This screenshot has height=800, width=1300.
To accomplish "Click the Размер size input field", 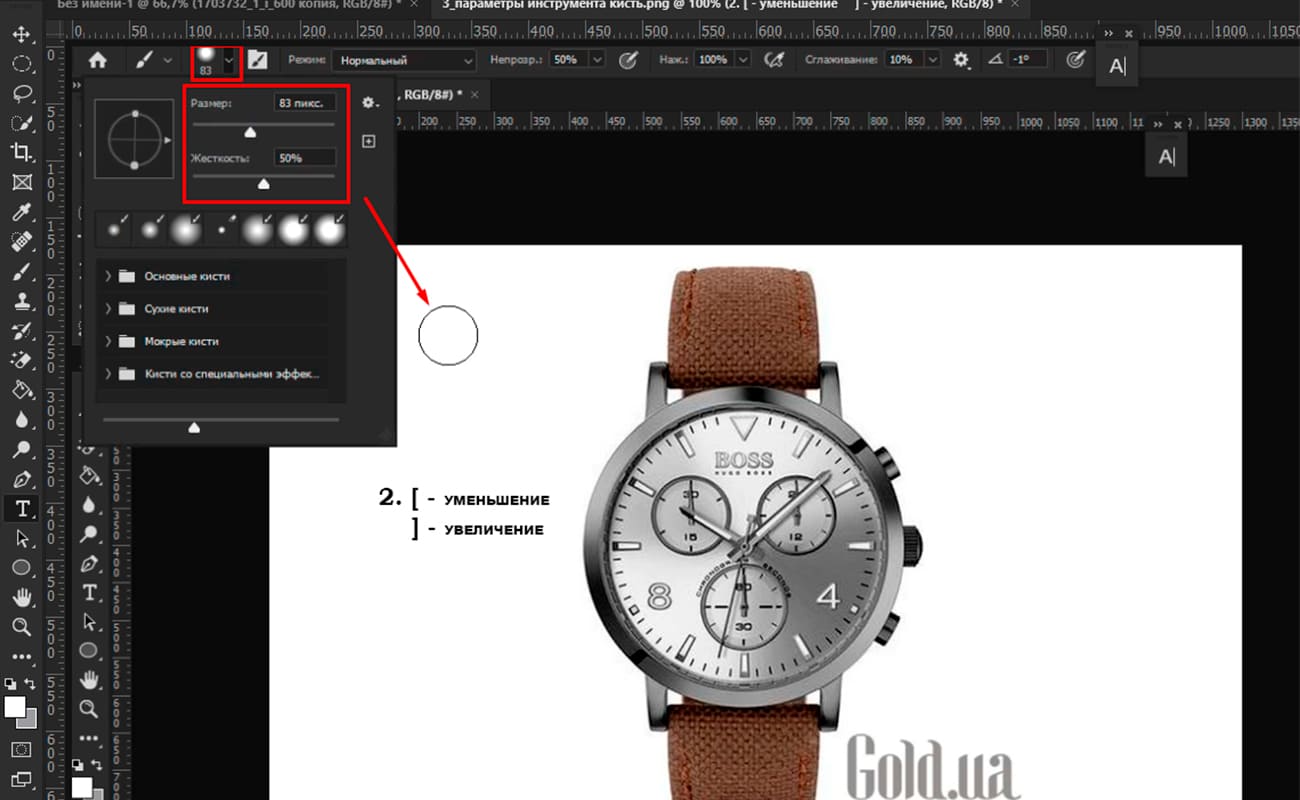I will [x=305, y=103].
